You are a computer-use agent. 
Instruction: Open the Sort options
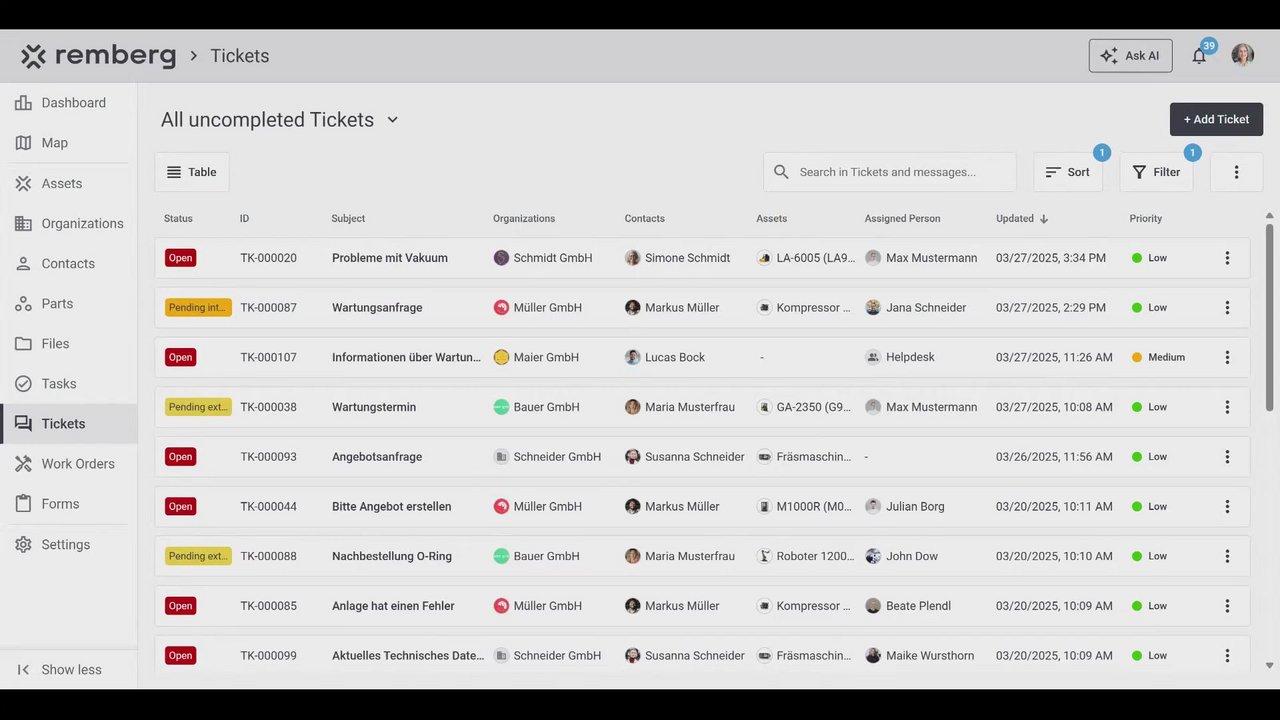coord(1068,172)
